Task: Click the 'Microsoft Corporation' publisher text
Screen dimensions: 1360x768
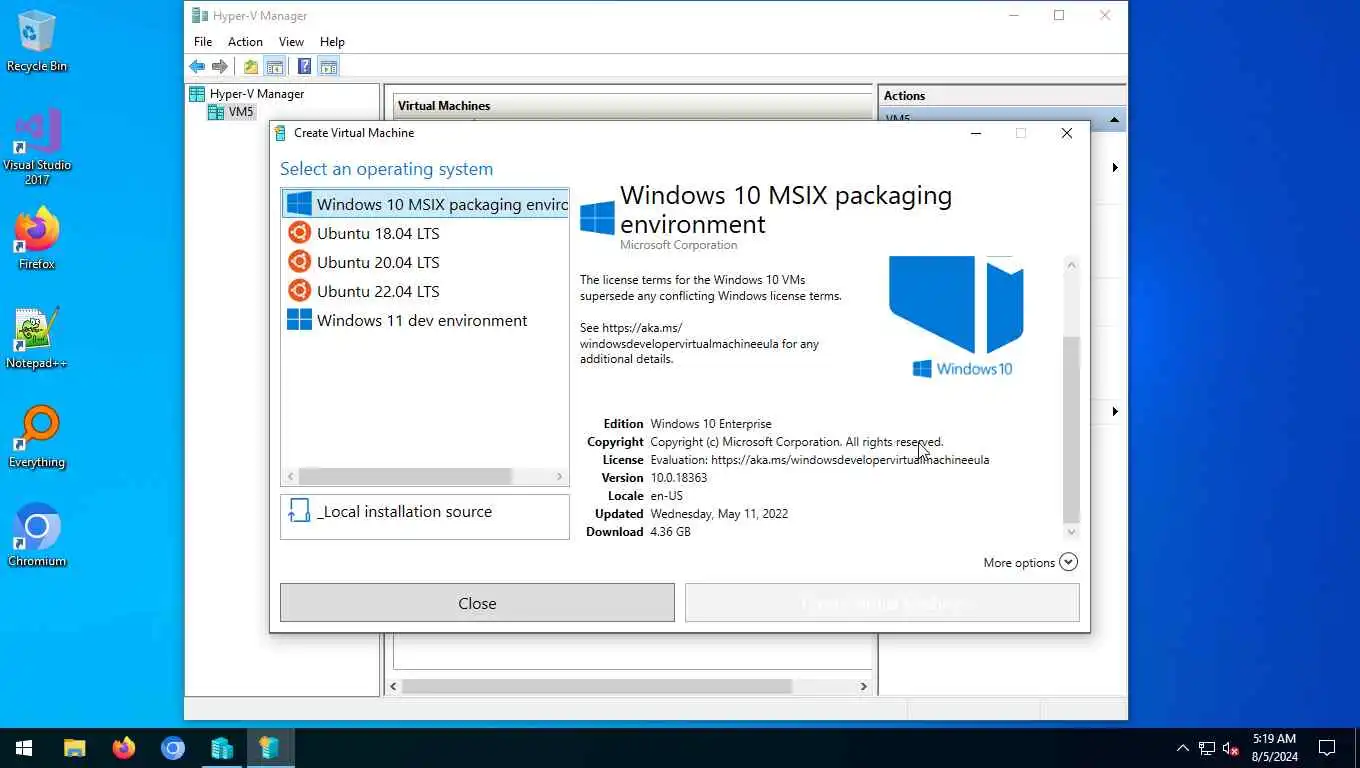Action: point(678,245)
